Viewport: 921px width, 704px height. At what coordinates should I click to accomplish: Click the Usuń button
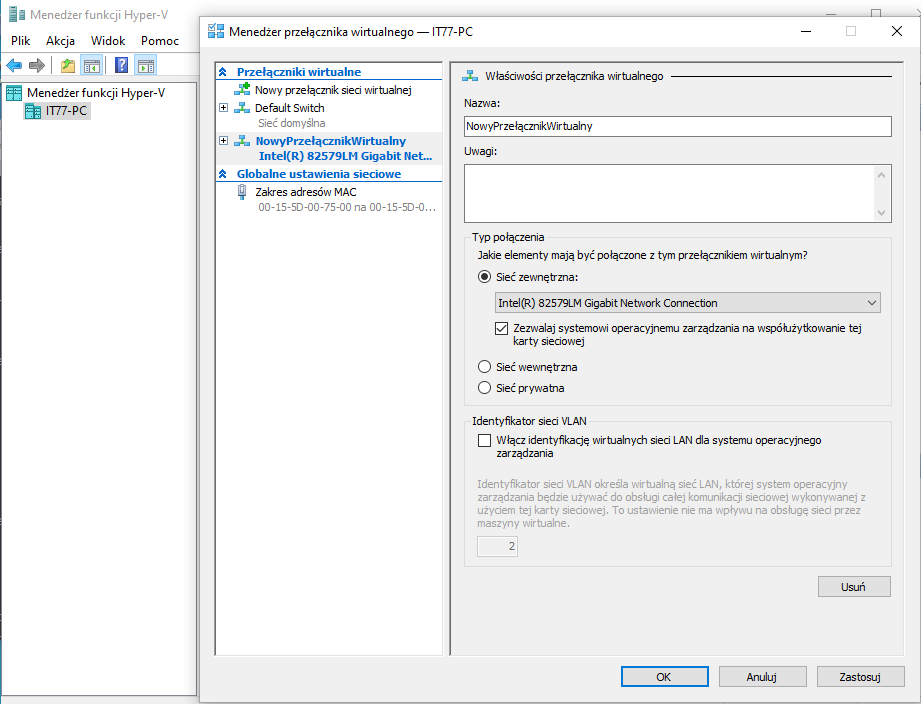point(853,586)
